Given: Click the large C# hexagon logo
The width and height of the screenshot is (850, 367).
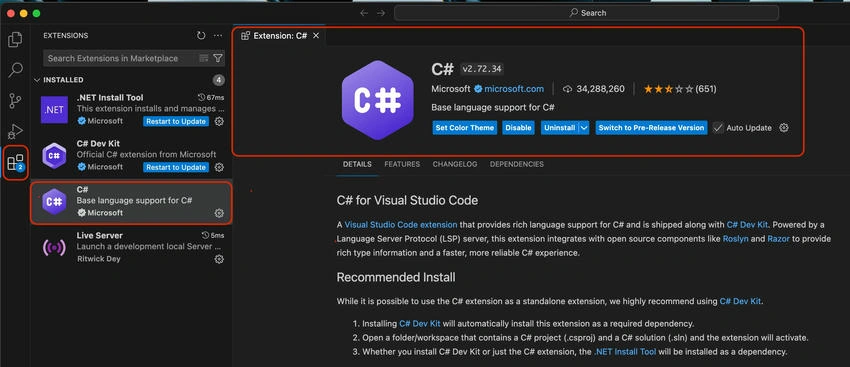Looking at the screenshot, I should [378, 100].
